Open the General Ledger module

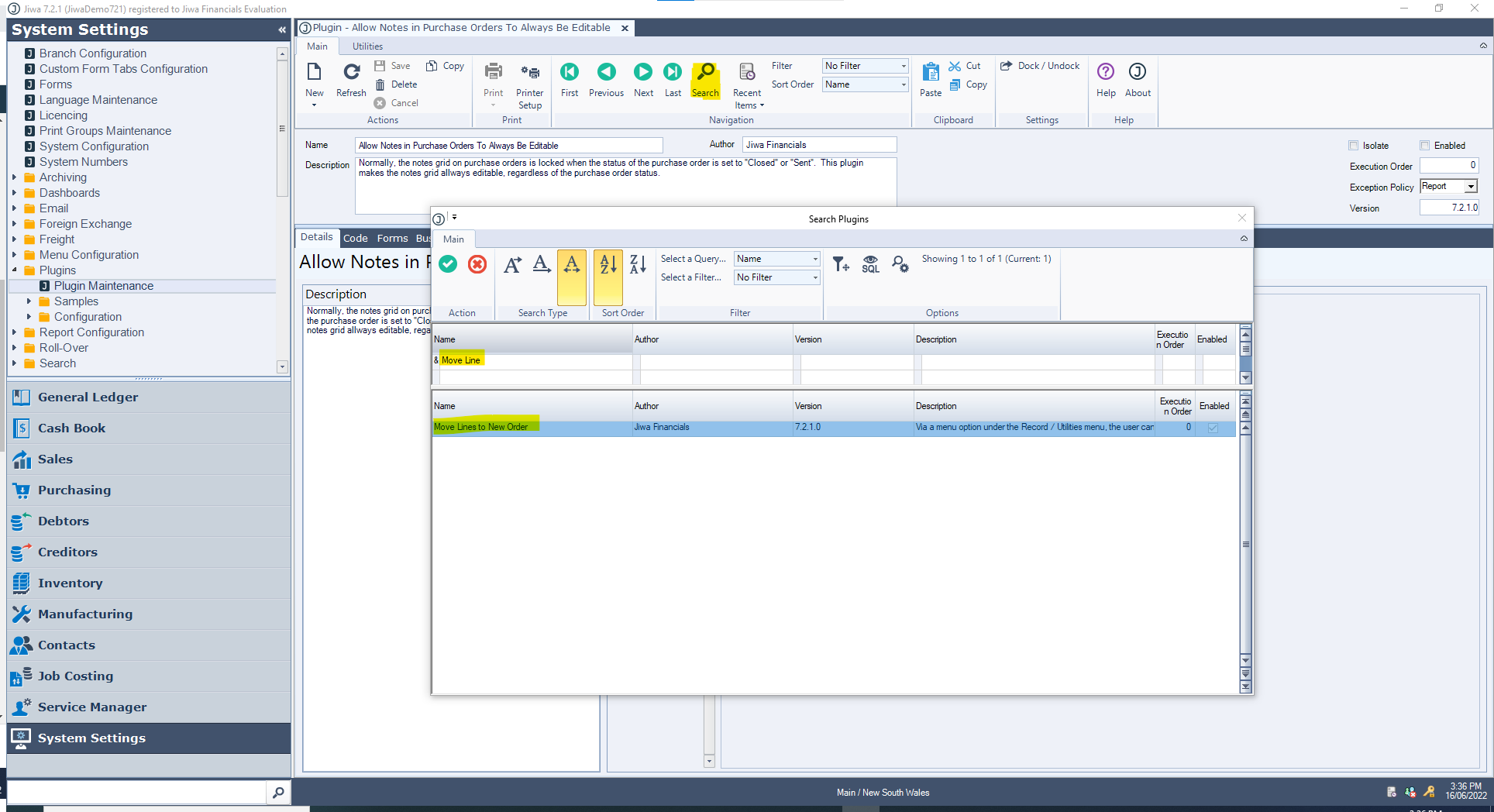tap(88, 397)
